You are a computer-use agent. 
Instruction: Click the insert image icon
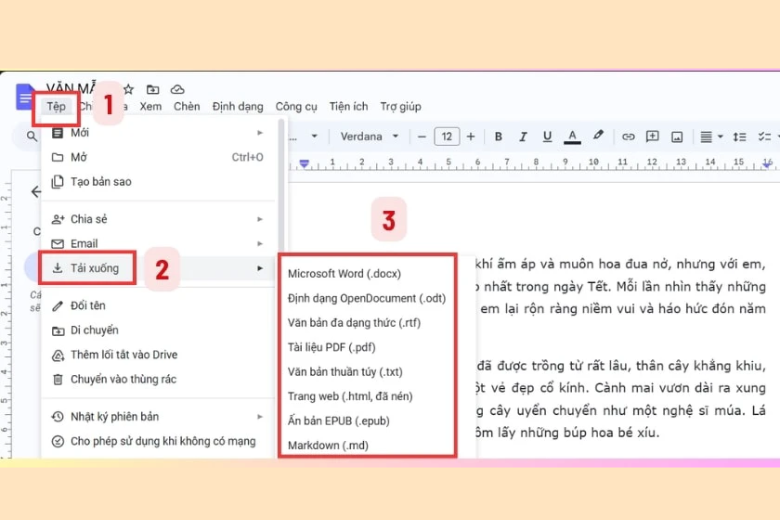pyautogui.click(x=677, y=137)
